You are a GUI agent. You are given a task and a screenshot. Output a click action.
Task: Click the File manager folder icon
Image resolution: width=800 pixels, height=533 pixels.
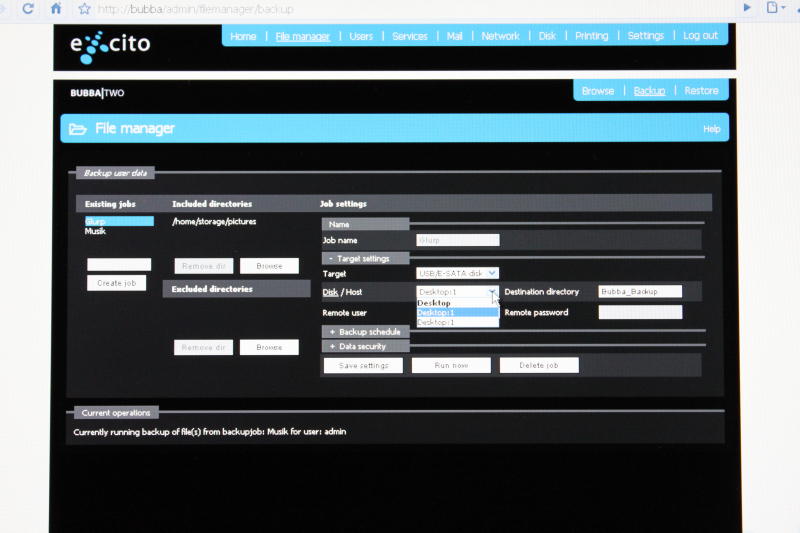click(78, 129)
